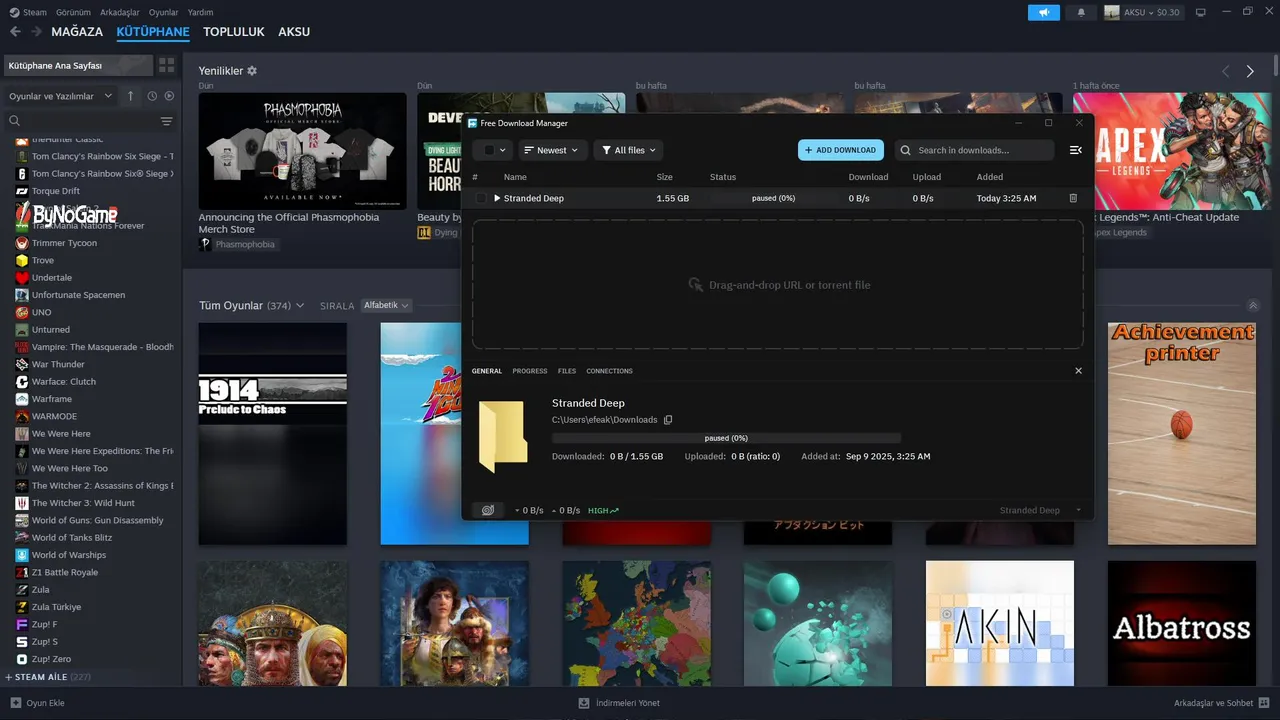Open the Albatross game thumbnail
The width and height of the screenshot is (1280, 720).
click(x=1182, y=623)
